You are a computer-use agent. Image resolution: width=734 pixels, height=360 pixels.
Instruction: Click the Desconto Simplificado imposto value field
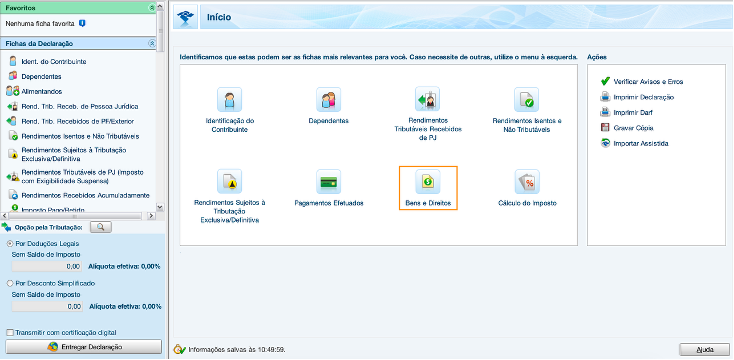[47, 306]
